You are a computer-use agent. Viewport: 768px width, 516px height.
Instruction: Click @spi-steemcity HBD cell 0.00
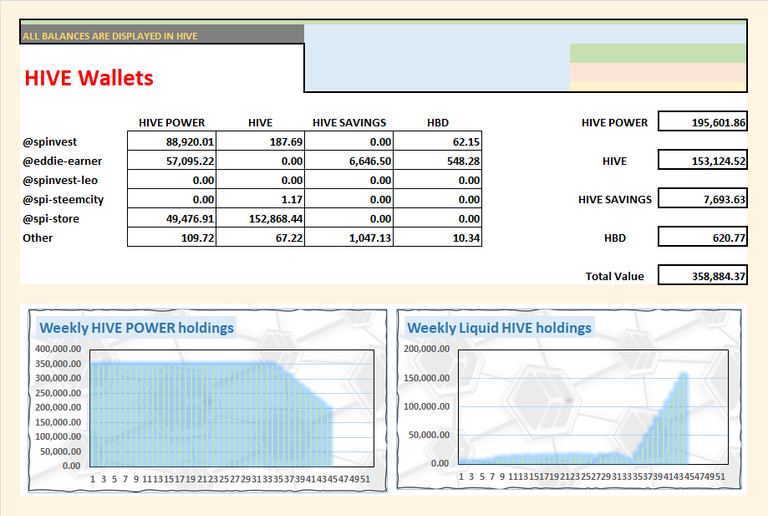click(437, 199)
